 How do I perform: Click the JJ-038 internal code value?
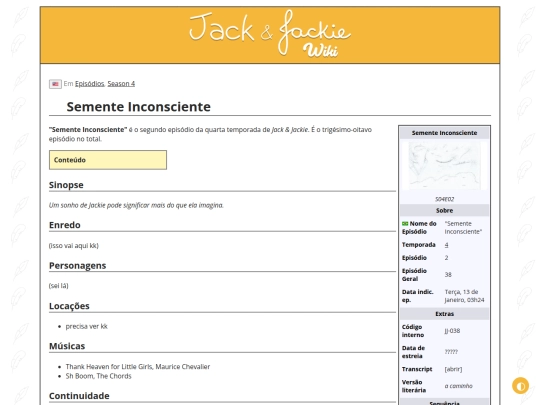(452, 331)
